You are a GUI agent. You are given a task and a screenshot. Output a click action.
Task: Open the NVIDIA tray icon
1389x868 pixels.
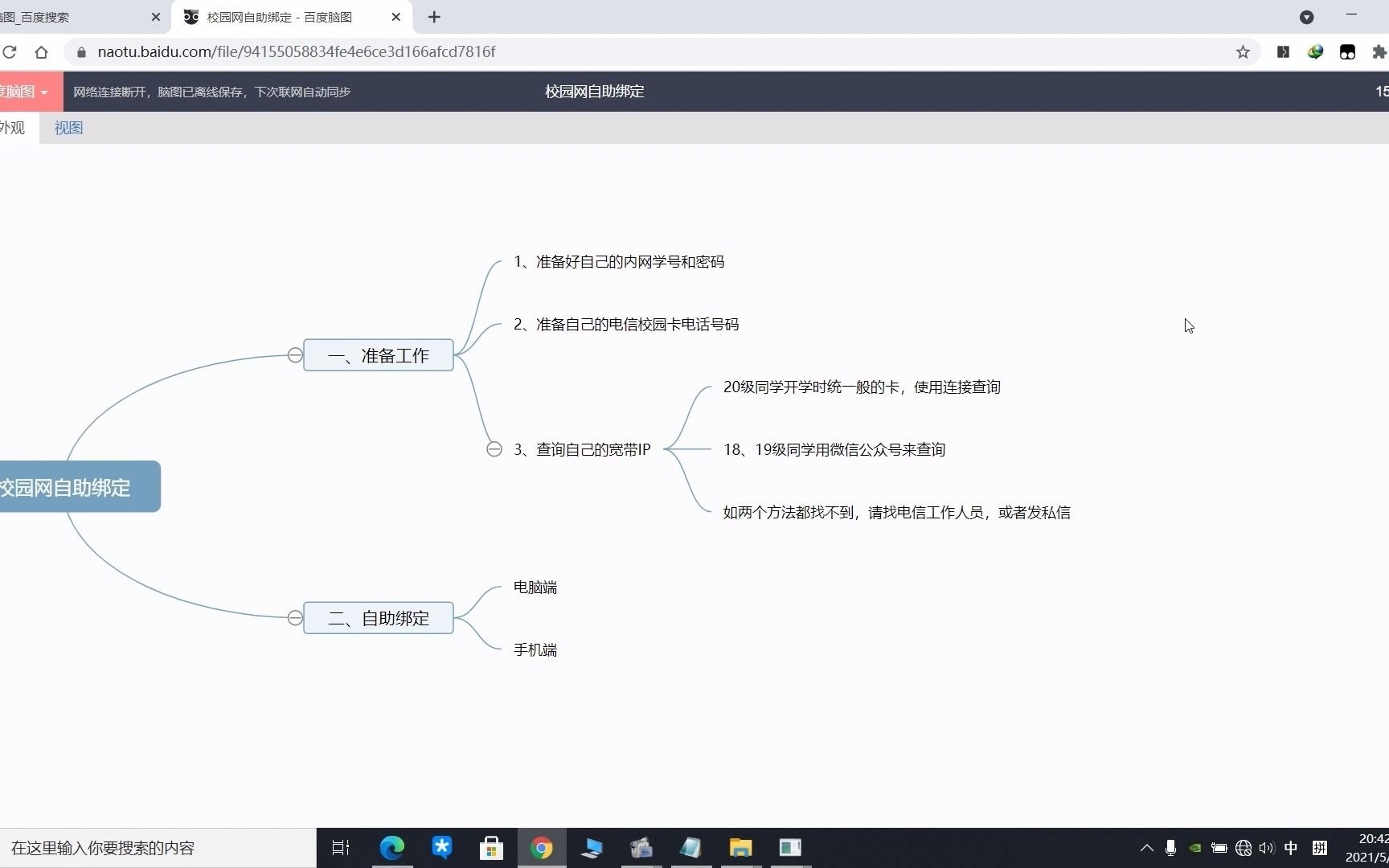coord(1195,848)
